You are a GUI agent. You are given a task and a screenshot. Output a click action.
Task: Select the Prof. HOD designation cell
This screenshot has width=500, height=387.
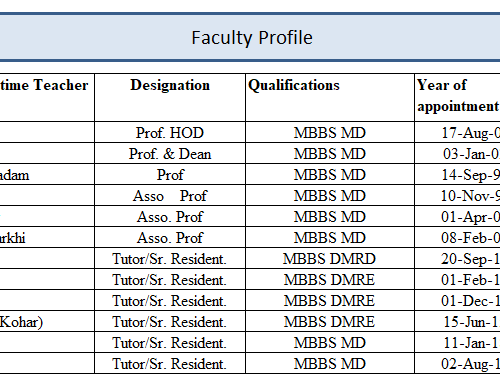coord(170,132)
